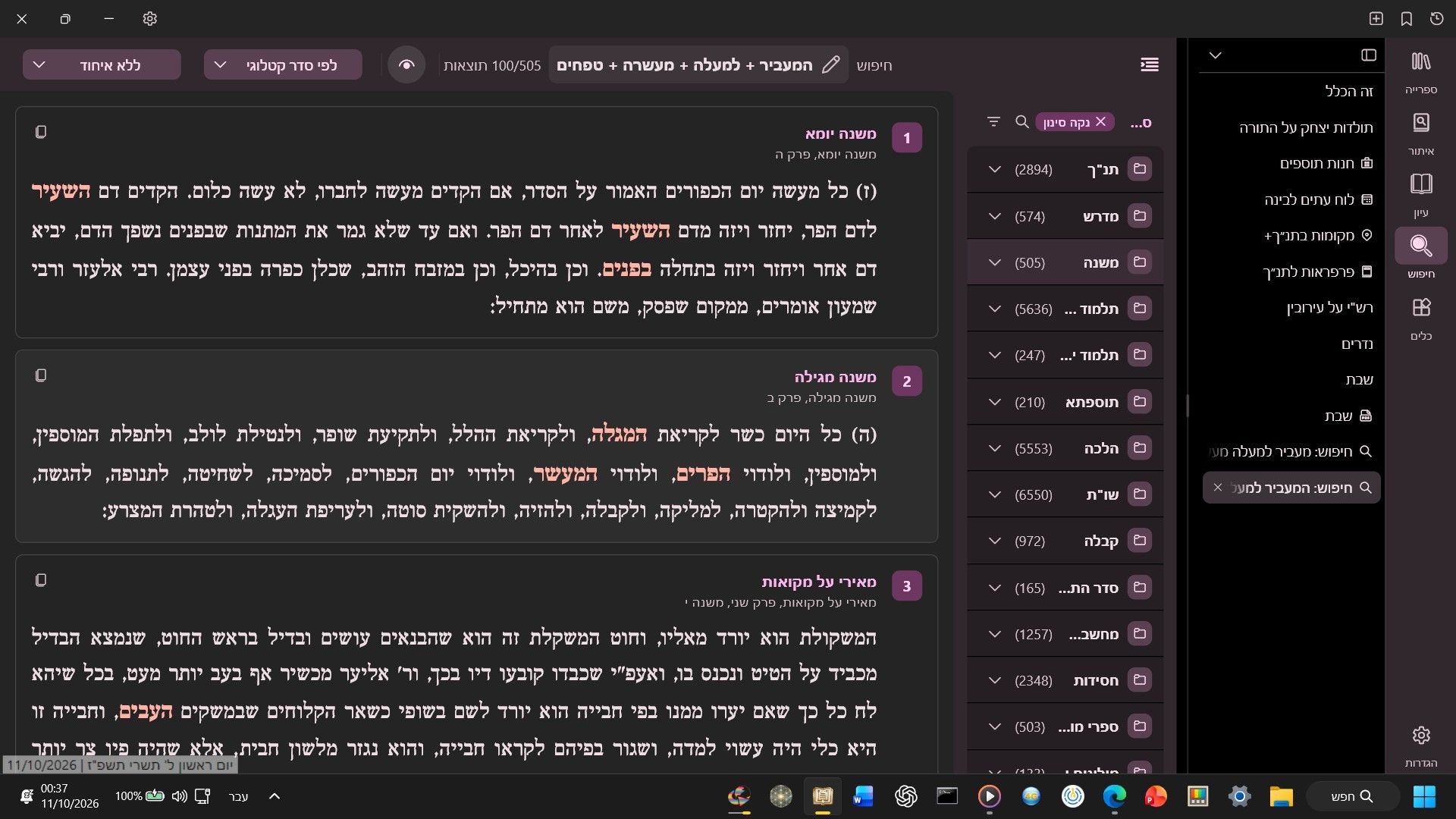Copy result 2 משנה מגילה text
The image size is (1456, 819).
point(41,375)
